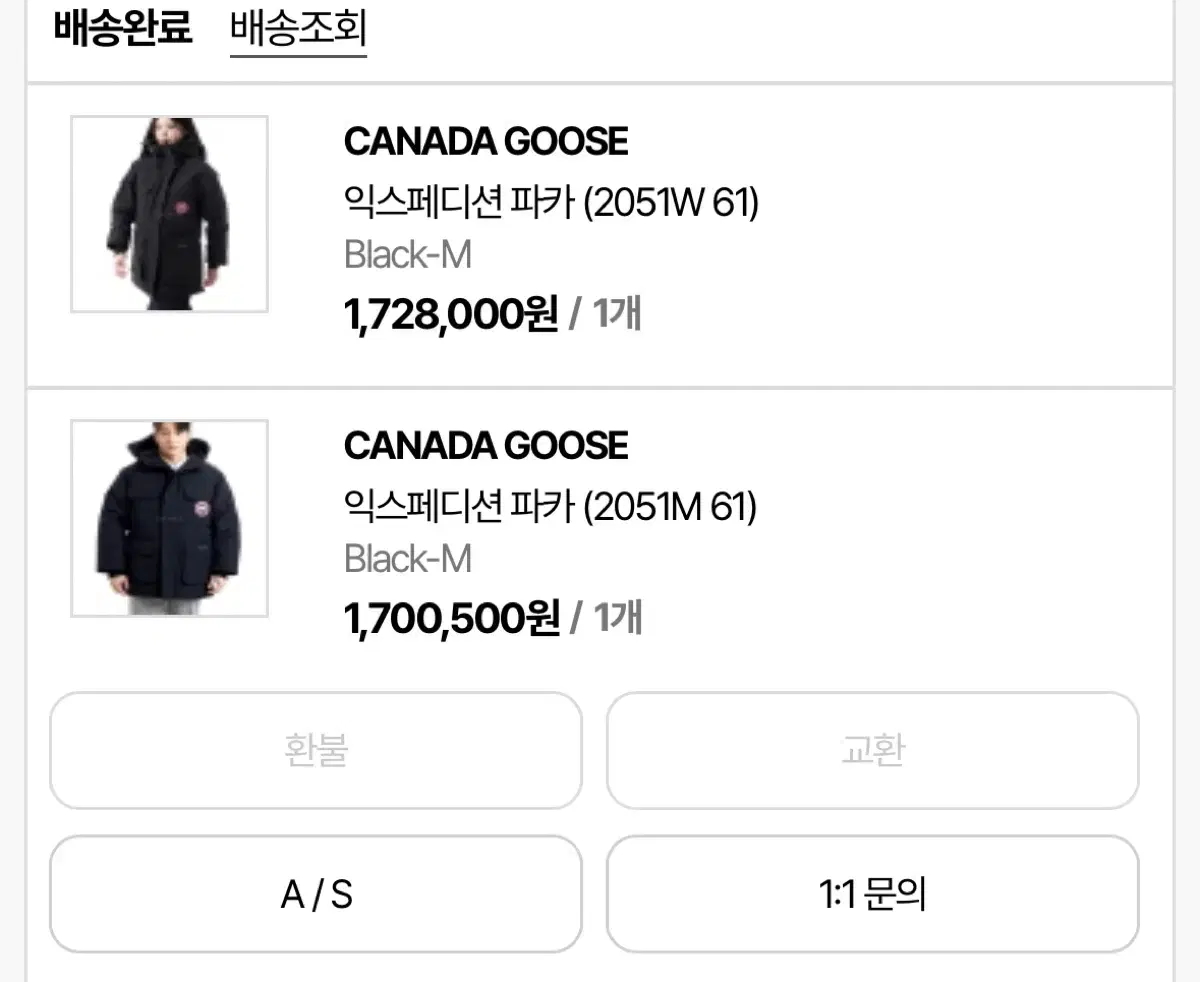1200x982 pixels.
Task: Open the 익스페디션 파카 (2051W 61) product title
Action: [551, 204]
